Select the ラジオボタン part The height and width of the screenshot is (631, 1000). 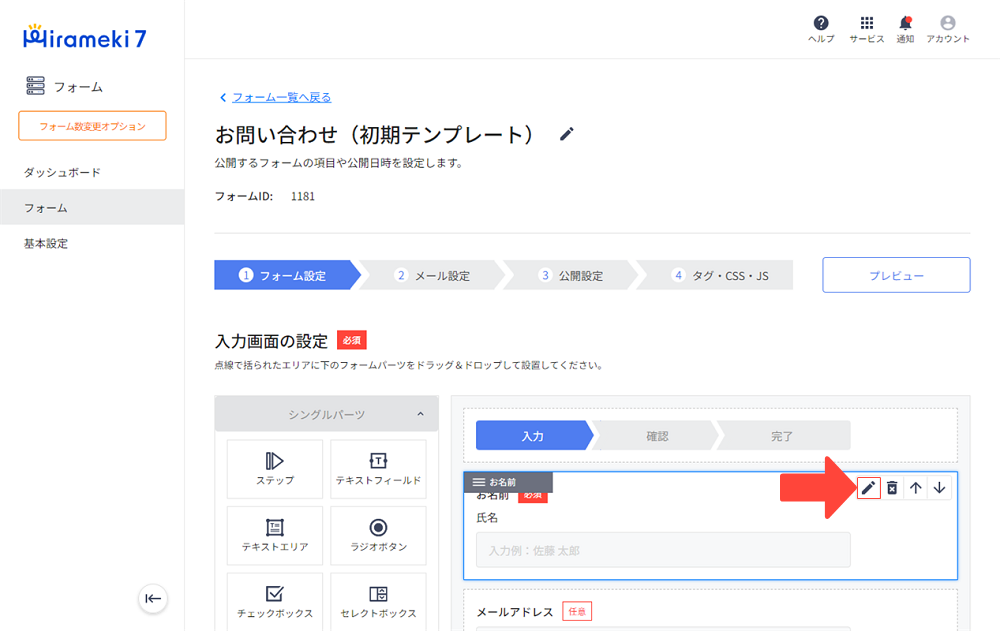pos(378,535)
